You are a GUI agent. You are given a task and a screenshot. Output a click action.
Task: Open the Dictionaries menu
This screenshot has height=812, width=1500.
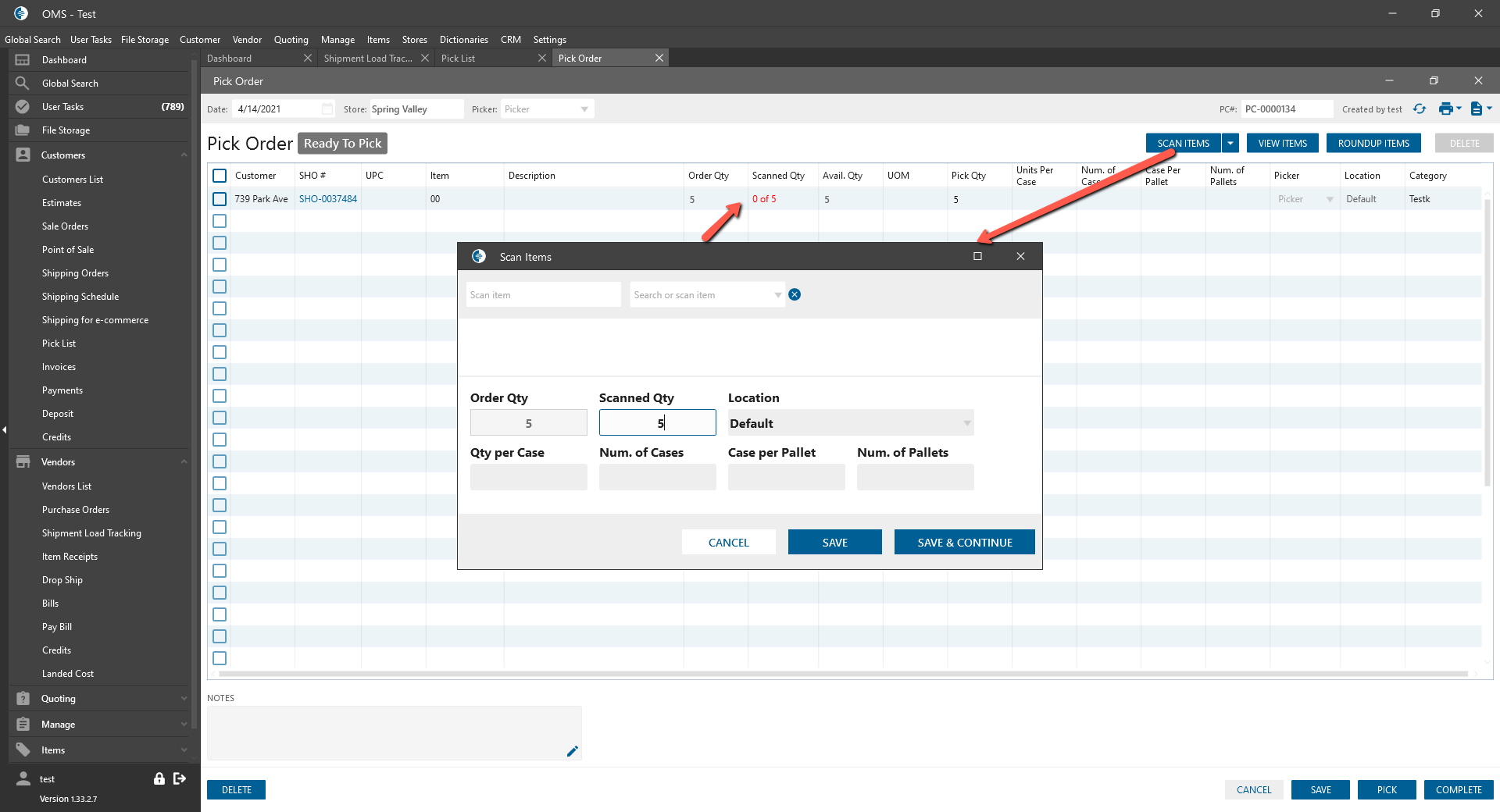coord(463,40)
